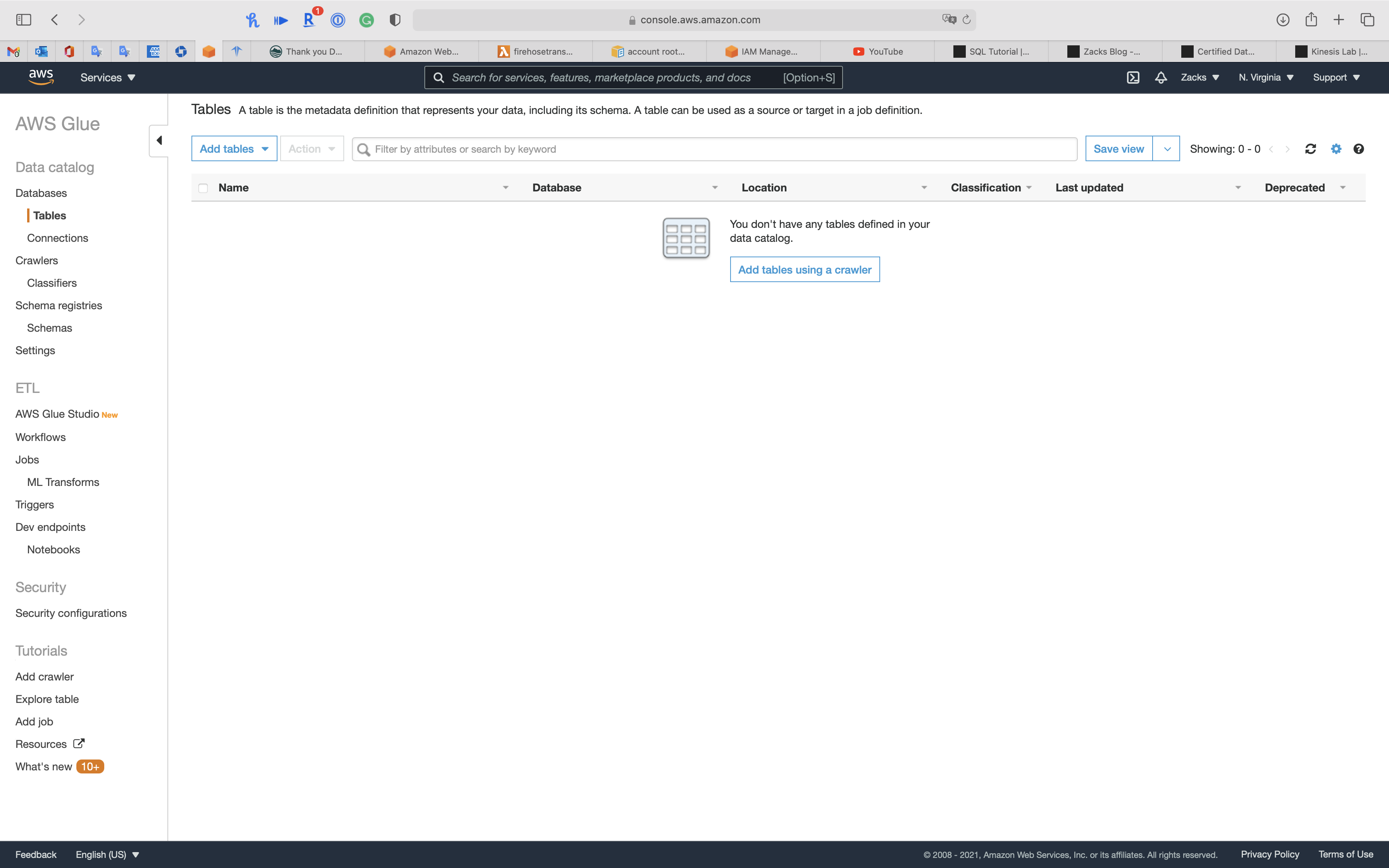Screen dimensions: 1389x868
Task: Open table settings gear icon
Action: point(1336,149)
